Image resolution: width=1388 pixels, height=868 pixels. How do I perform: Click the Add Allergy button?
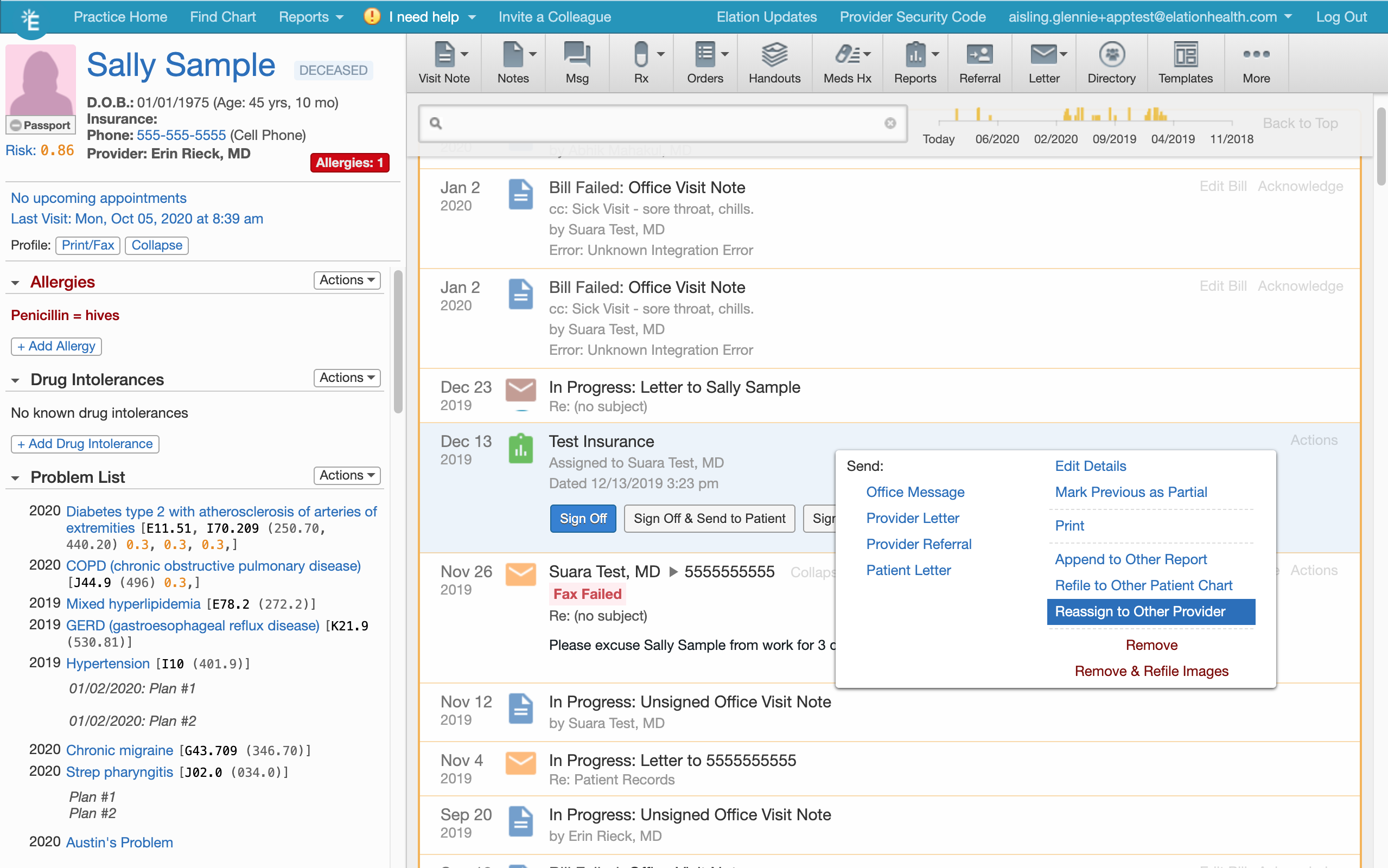56,346
